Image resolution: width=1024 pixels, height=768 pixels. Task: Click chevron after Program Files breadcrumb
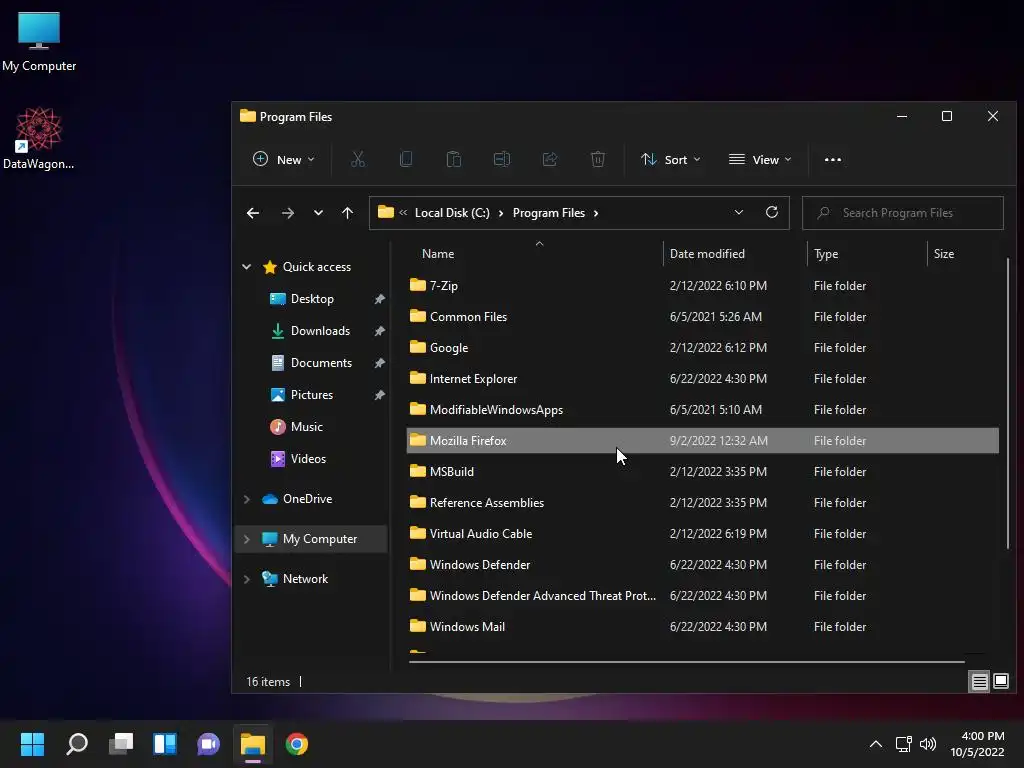[x=596, y=213]
